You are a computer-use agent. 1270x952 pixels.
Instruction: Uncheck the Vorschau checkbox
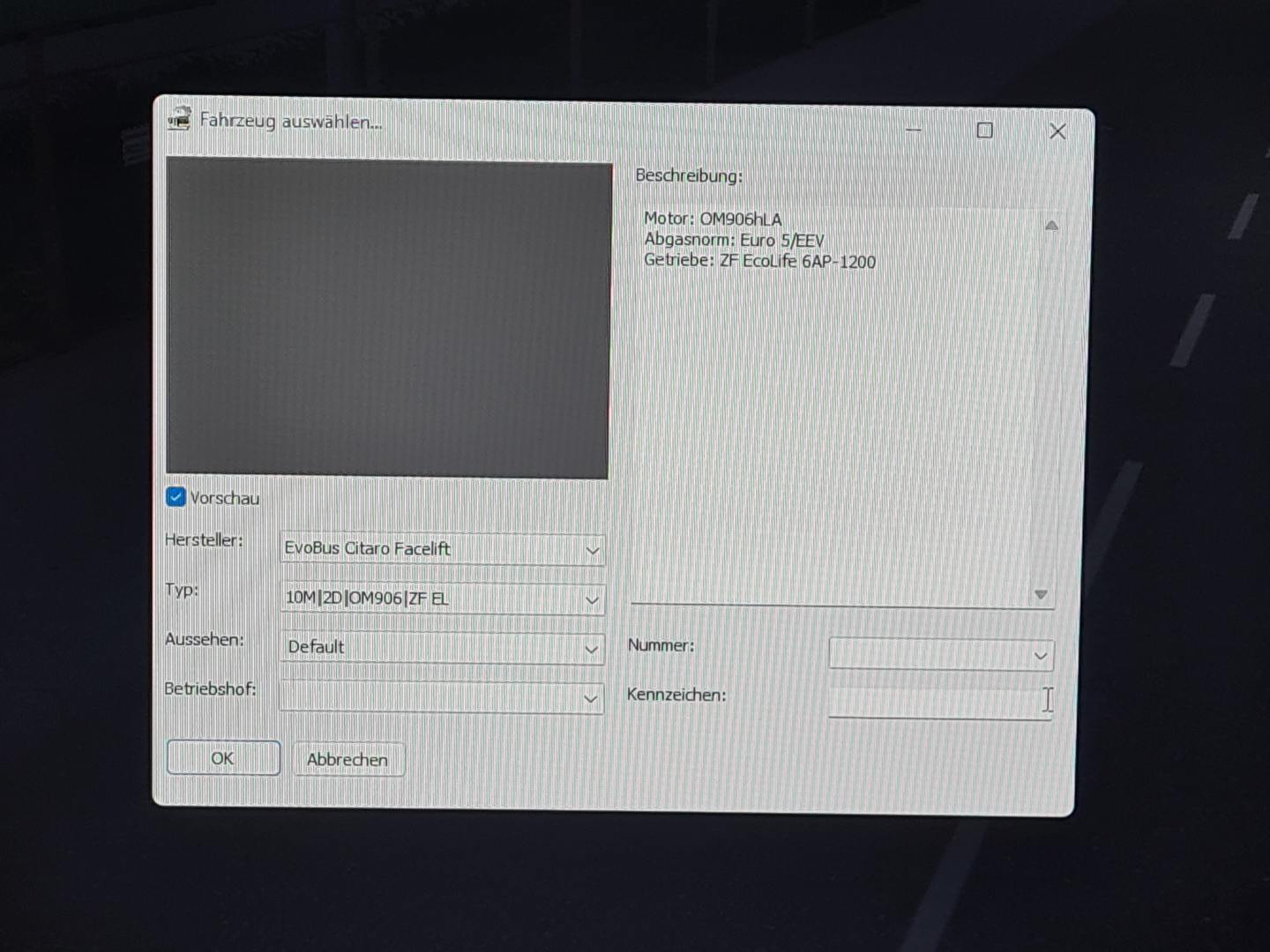click(176, 497)
